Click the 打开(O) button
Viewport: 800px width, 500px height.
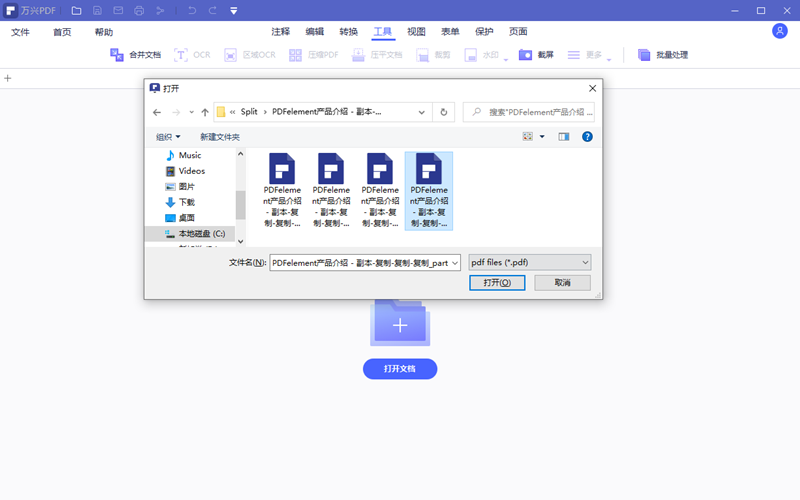pos(497,283)
